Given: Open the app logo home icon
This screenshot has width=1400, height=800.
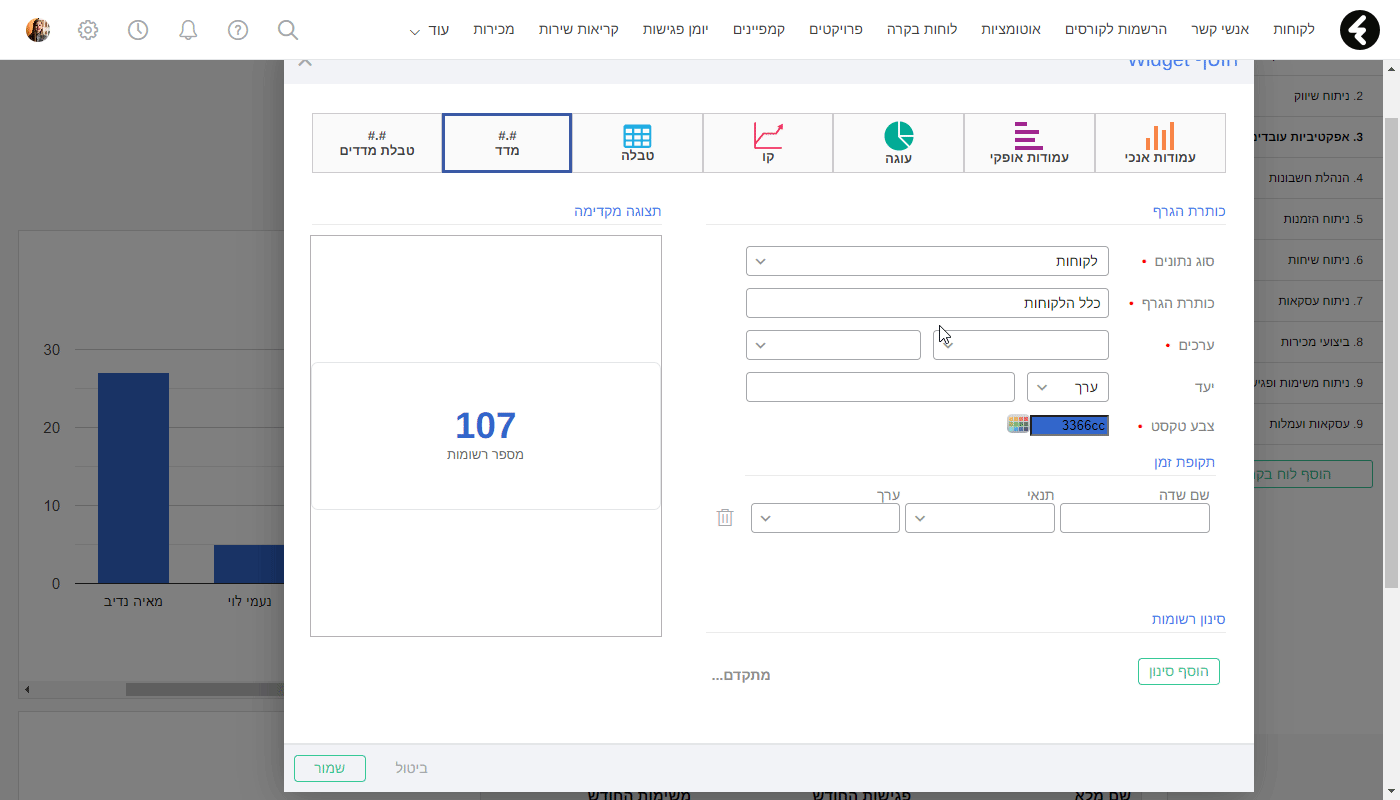Looking at the screenshot, I should (x=1359, y=30).
